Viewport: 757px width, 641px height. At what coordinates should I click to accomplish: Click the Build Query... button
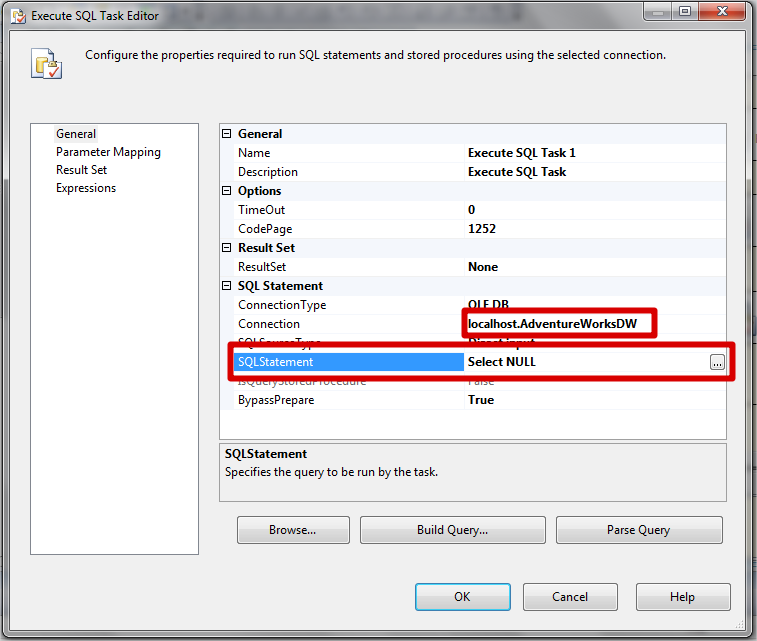(452, 530)
